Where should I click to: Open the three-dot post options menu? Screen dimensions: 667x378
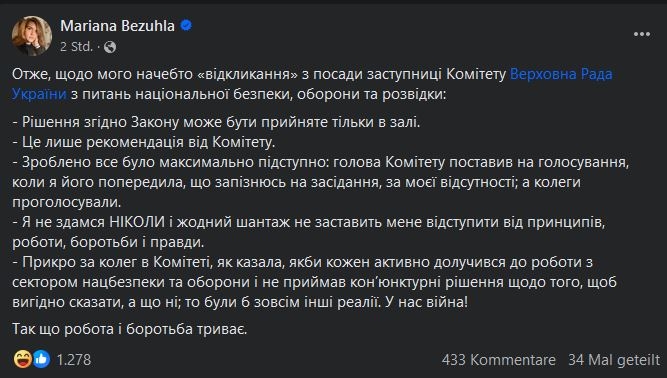pyautogui.click(x=641, y=34)
